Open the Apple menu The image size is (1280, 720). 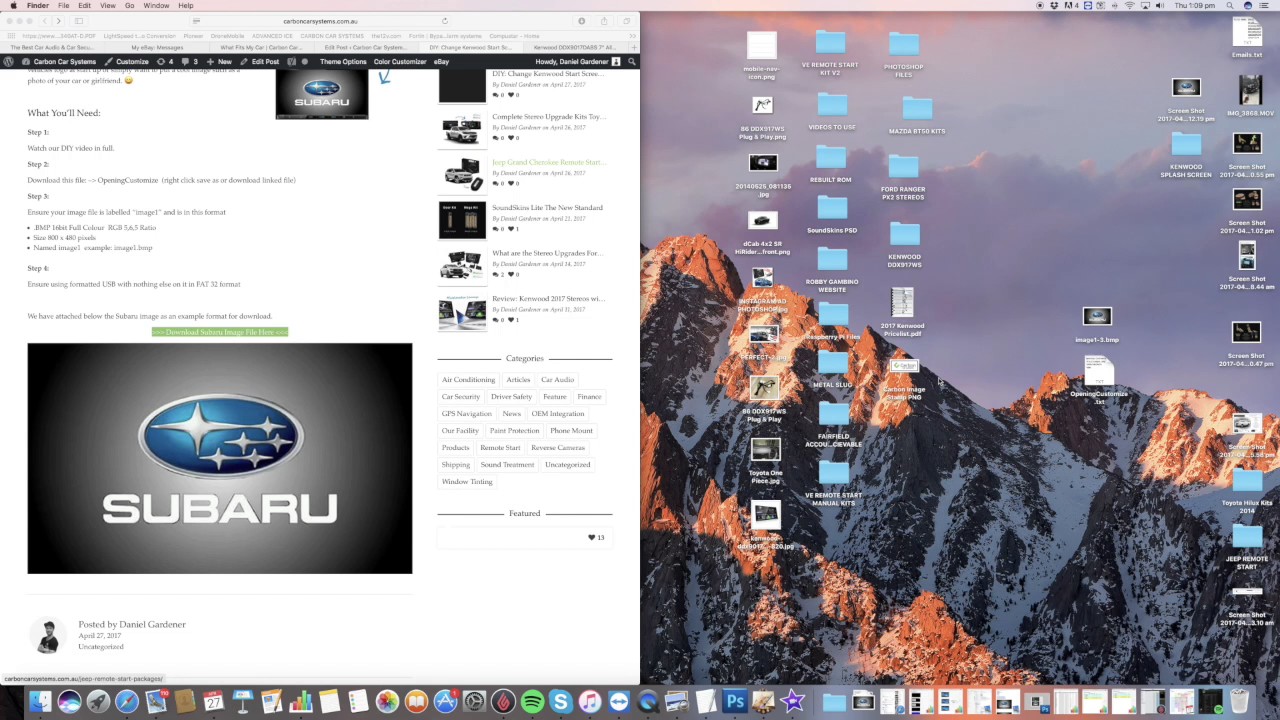(x=13, y=5)
